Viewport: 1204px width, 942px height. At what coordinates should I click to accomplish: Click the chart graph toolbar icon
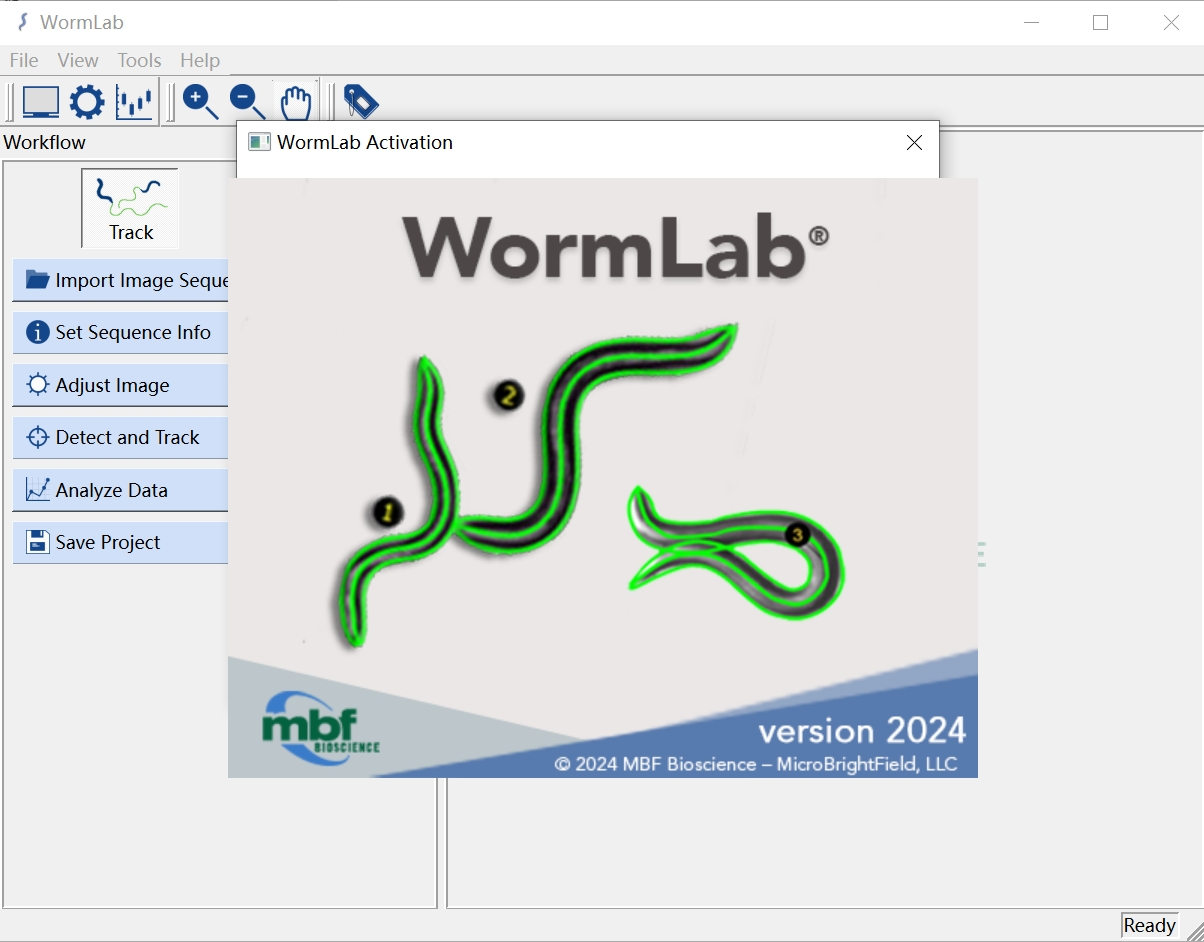tap(134, 102)
